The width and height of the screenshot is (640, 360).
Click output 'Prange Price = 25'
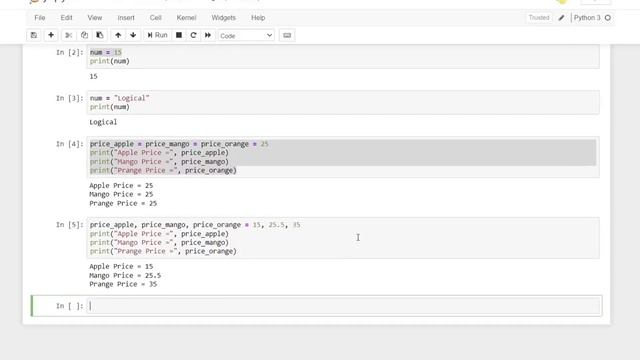click(123, 203)
